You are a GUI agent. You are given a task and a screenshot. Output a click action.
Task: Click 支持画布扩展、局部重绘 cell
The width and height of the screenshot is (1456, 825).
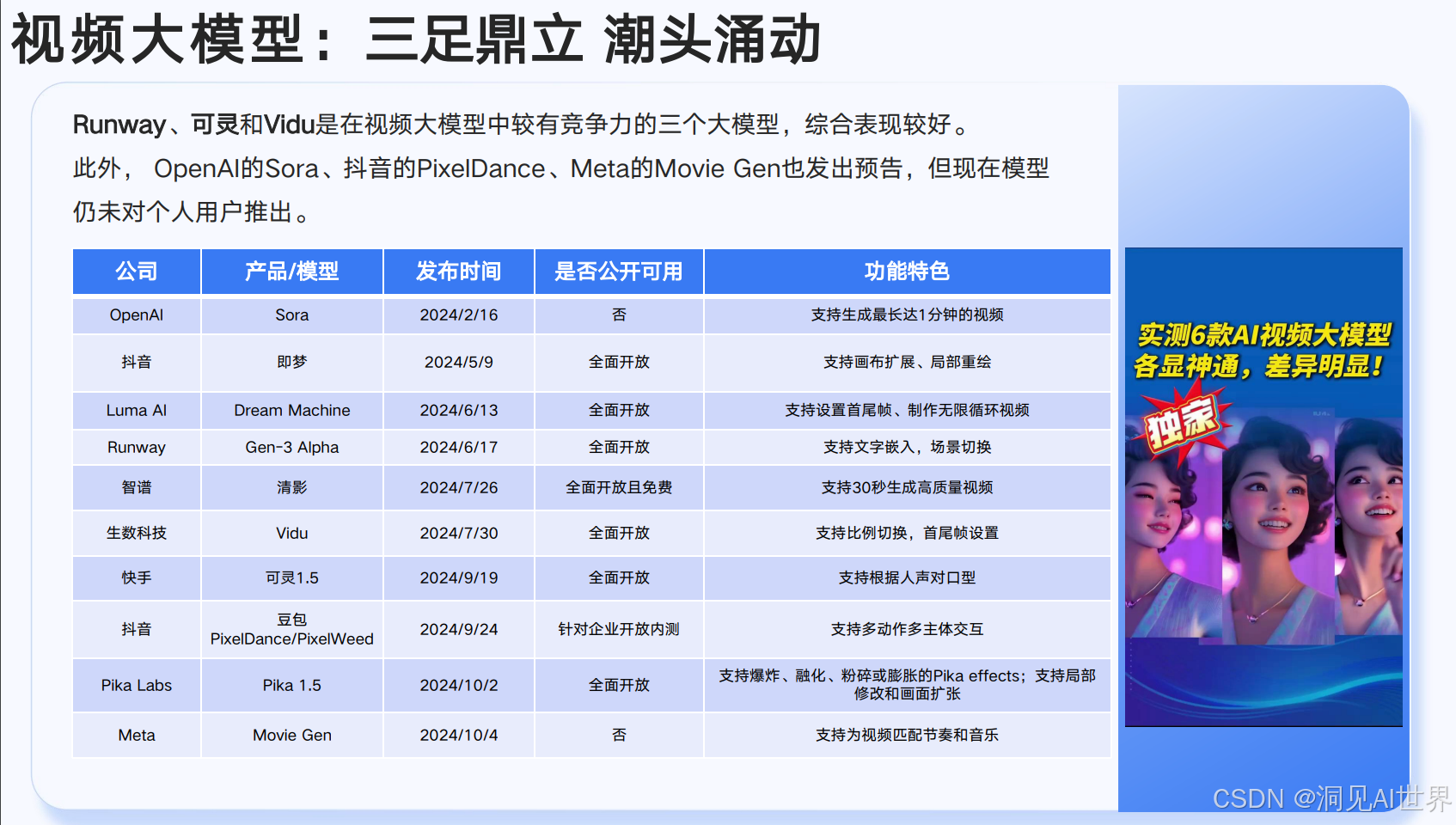click(x=907, y=363)
